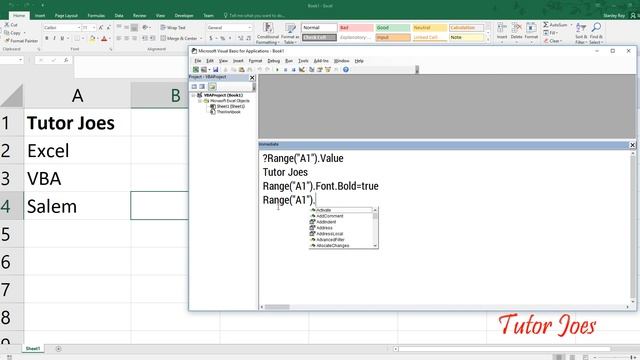Click Run Sub play icon in VBA toolbar
Screen dimensions: 640x360
277,70
